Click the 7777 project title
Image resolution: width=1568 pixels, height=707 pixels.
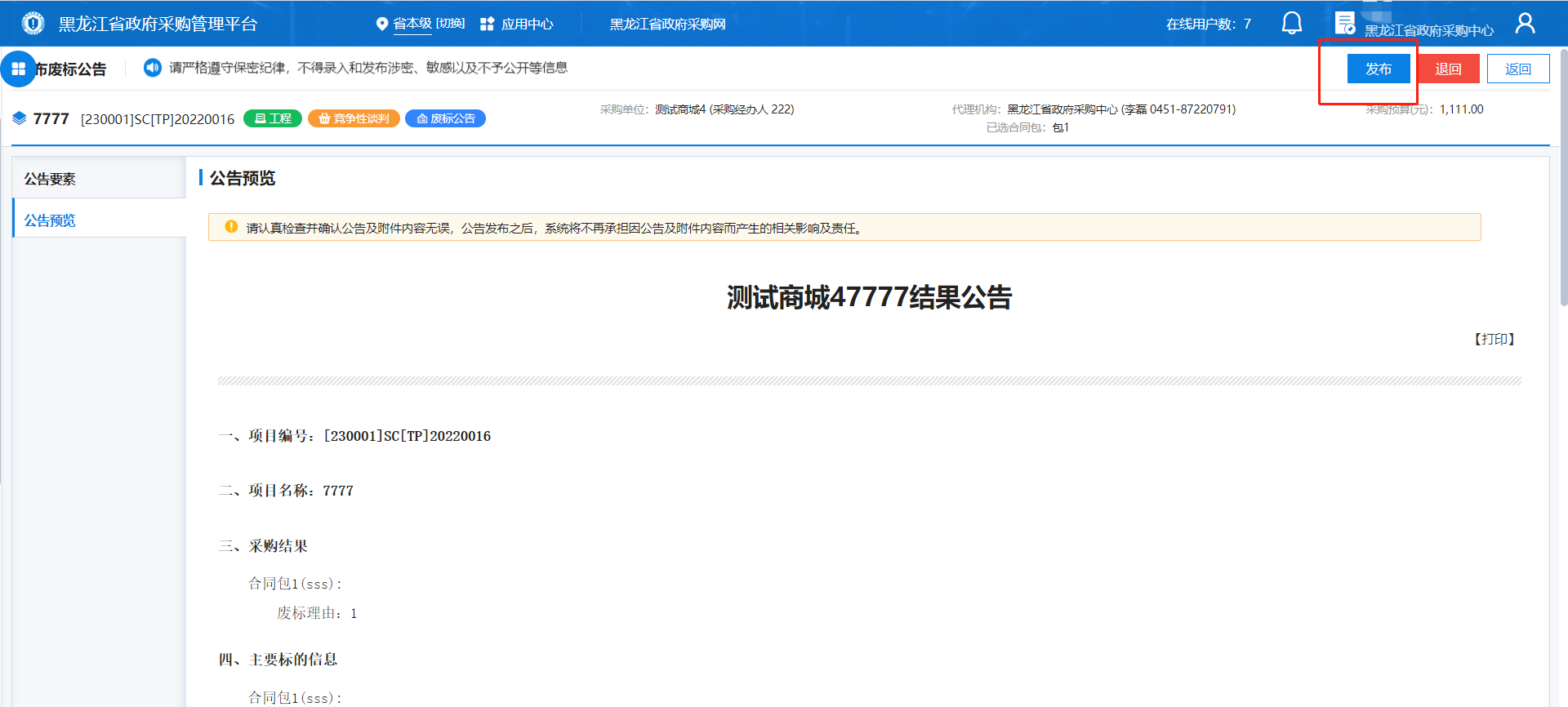(51, 119)
